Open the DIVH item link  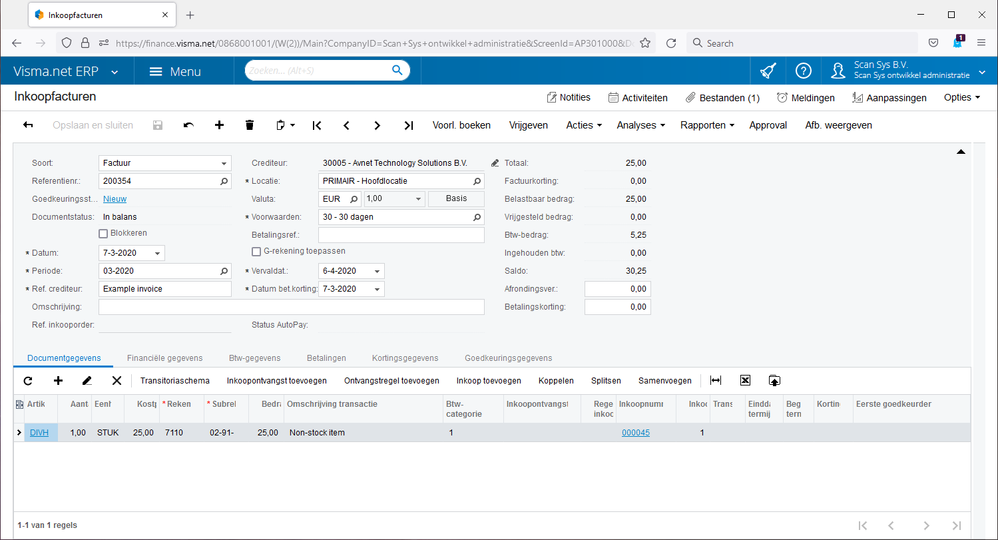pos(39,433)
